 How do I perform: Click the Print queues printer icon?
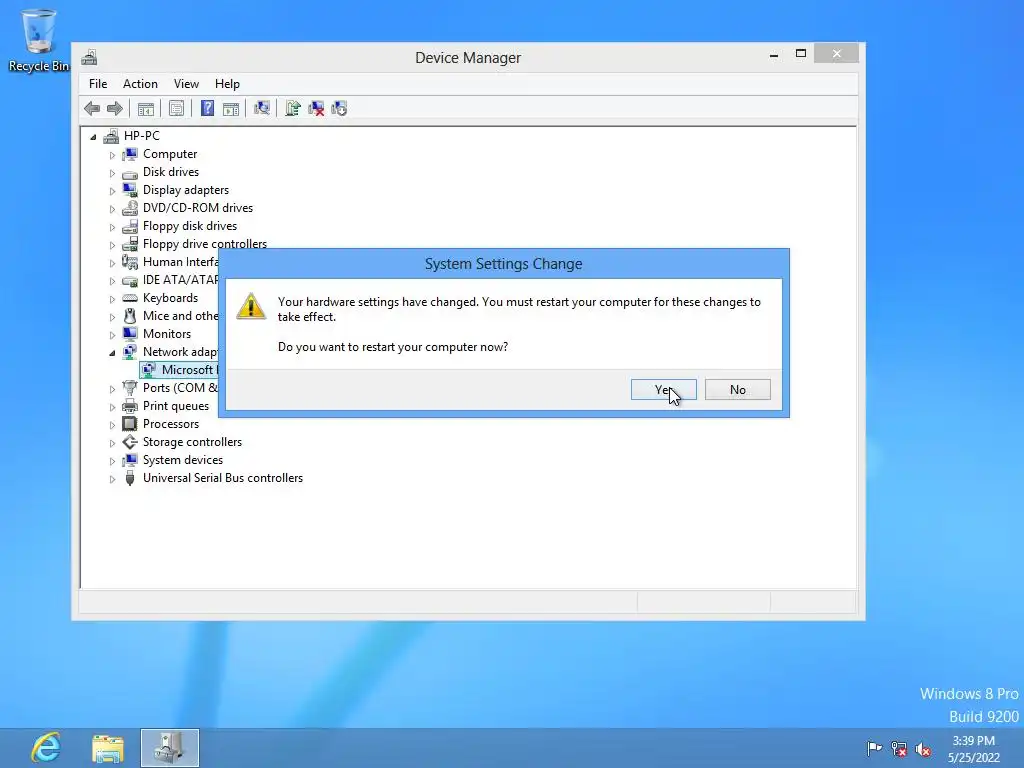tap(130, 406)
